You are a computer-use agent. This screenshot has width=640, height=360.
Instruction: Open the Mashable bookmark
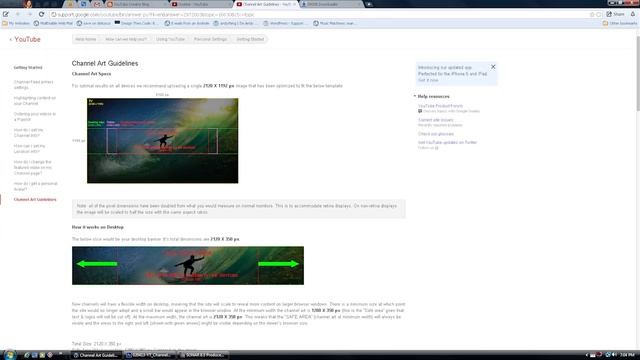[x=53, y=23]
